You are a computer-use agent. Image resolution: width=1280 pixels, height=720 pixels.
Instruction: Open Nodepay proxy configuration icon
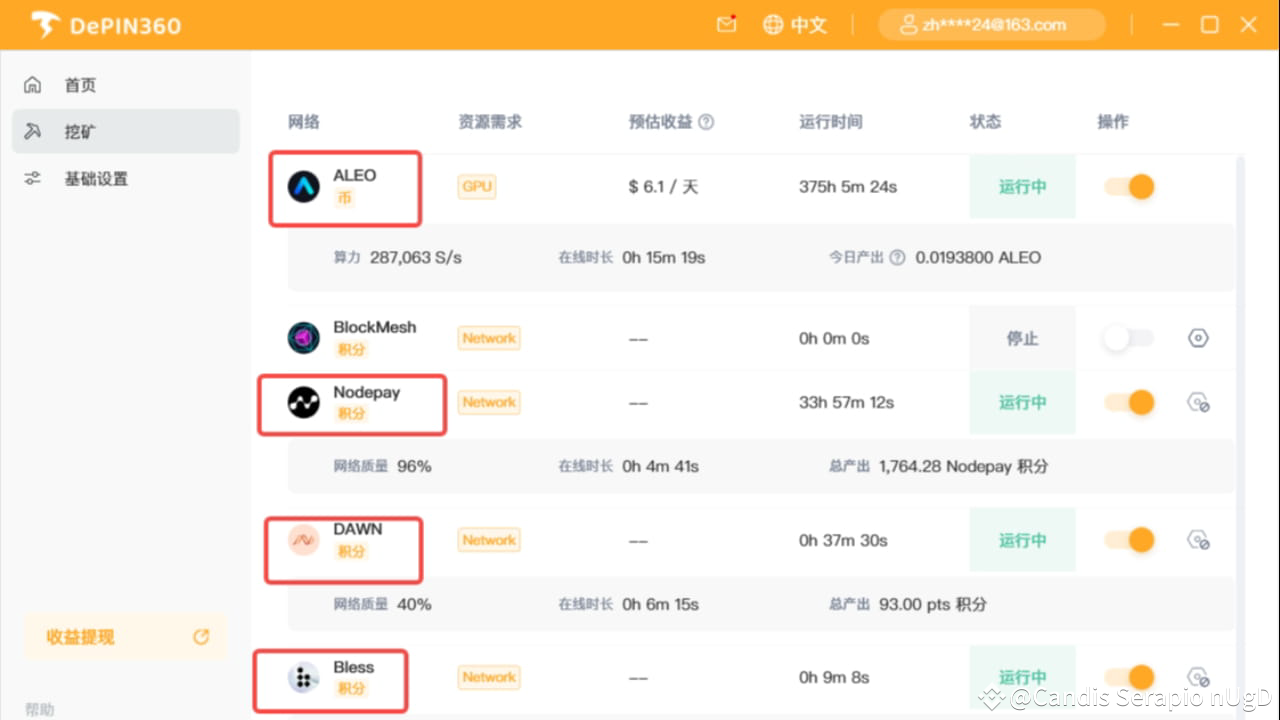(x=1198, y=402)
